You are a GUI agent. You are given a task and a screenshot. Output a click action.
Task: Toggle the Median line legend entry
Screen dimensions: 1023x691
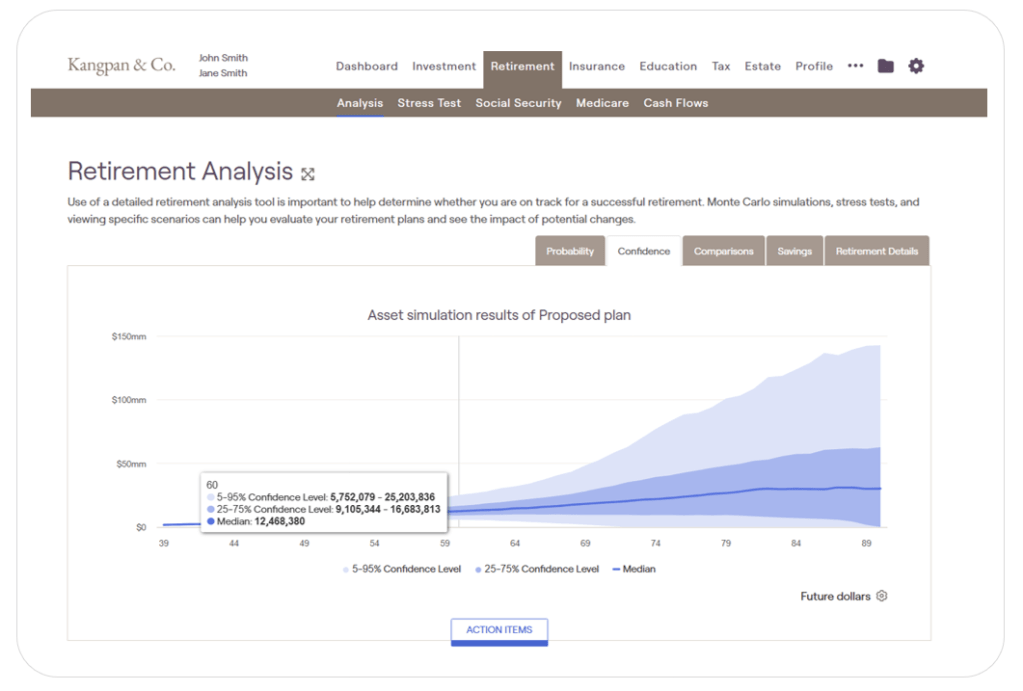634,569
